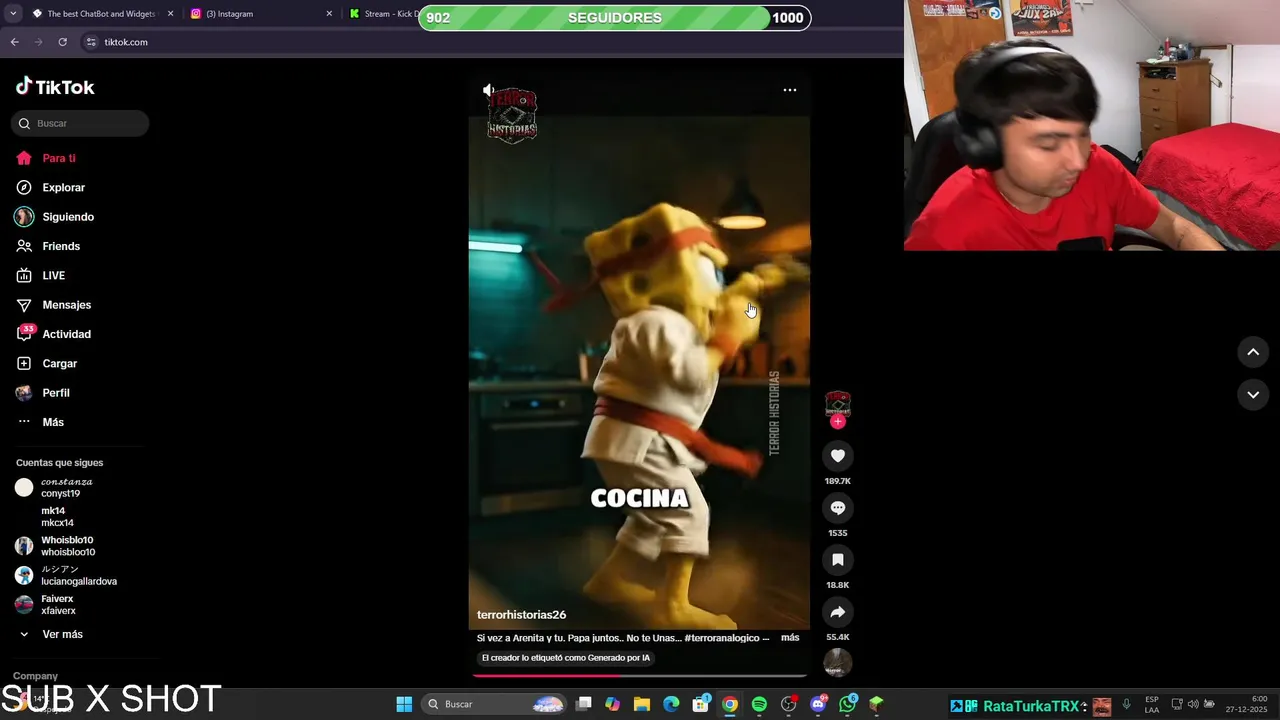Image resolution: width=1280 pixels, height=720 pixels.
Task: Open the spinning sound disc thumbnail
Action: pyautogui.click(x=838, y=662)
